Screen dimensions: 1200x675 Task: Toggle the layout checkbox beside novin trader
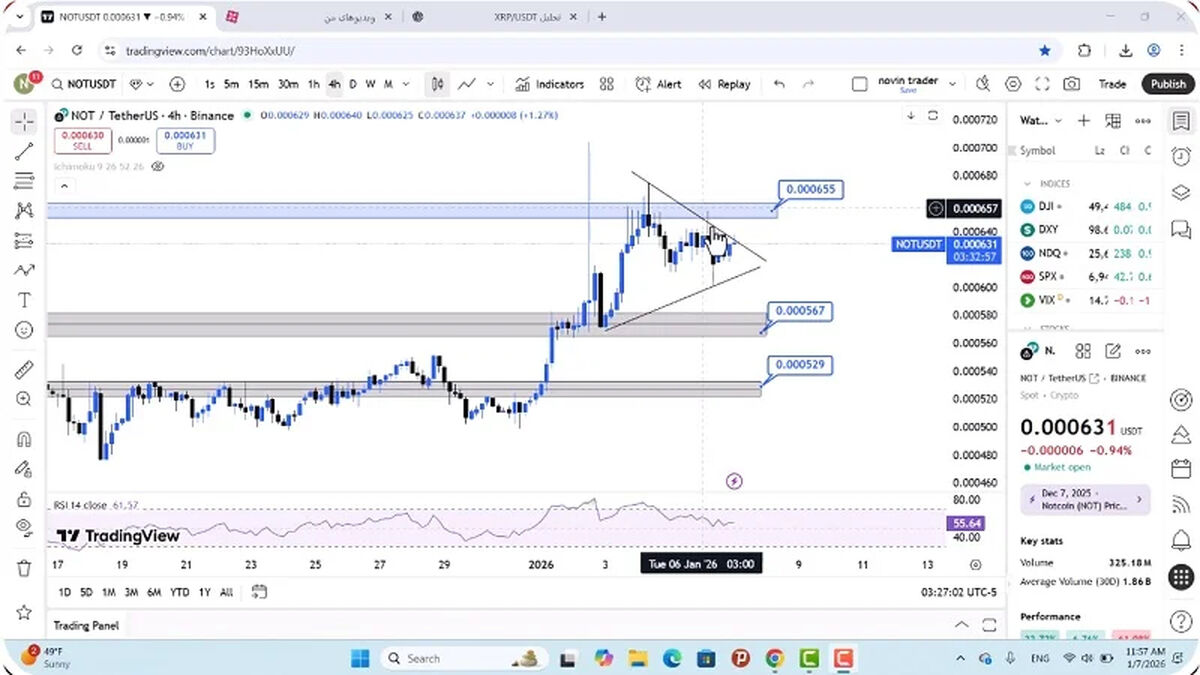coord(860,84)
